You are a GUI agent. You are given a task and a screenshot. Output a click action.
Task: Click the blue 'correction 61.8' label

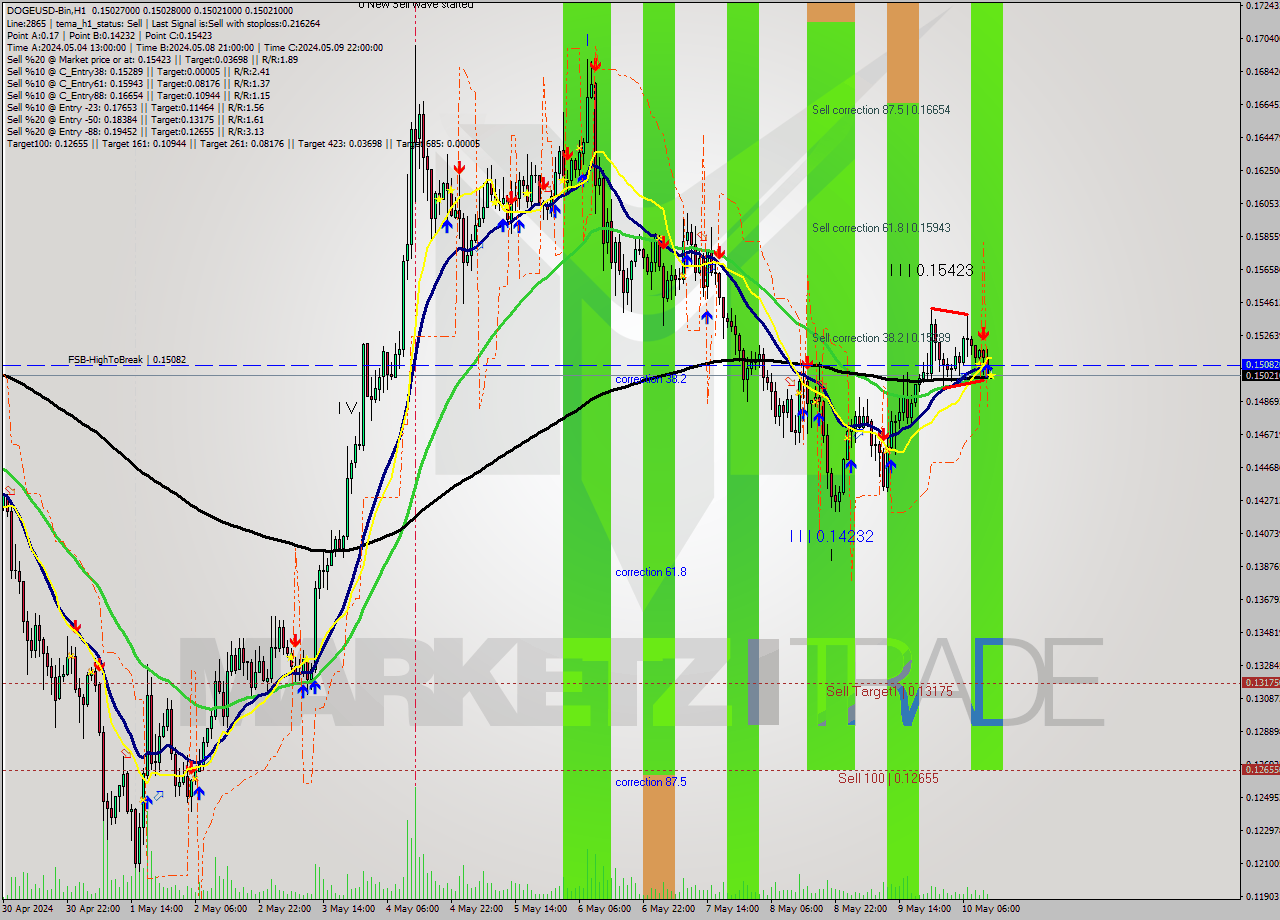coord(651,572)
